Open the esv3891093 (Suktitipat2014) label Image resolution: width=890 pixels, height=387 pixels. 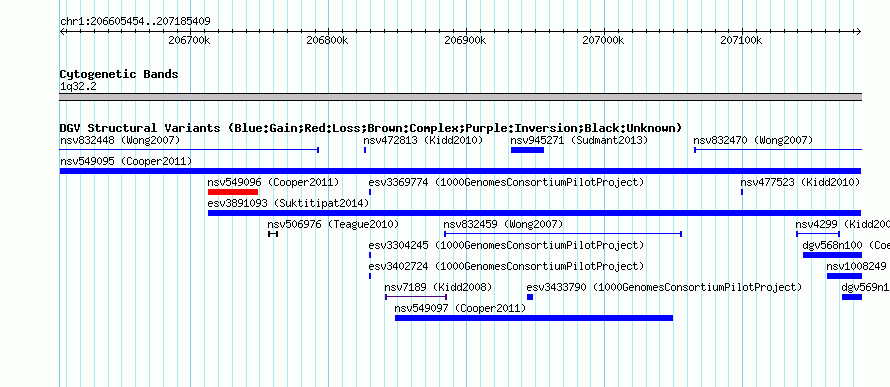288,203
